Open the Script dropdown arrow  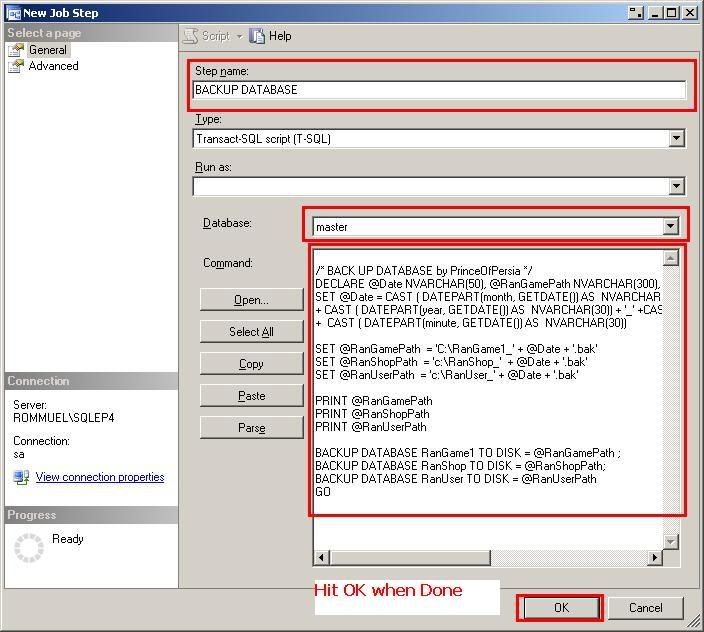(x=240, y=36)
